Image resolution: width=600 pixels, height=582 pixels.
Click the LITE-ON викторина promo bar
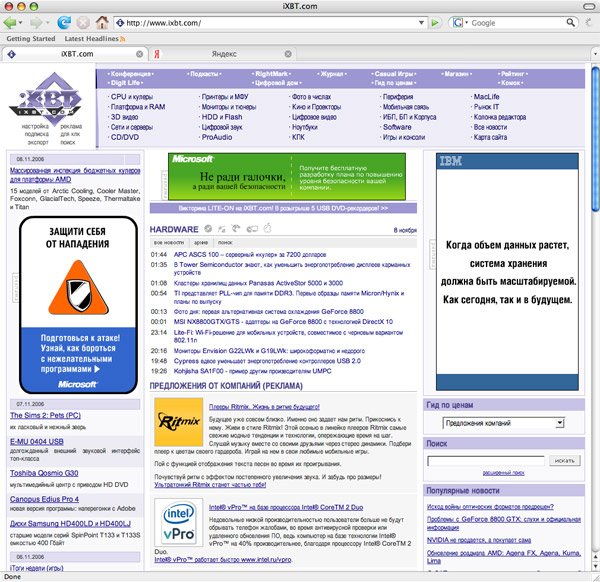click(x=283, y=208)
